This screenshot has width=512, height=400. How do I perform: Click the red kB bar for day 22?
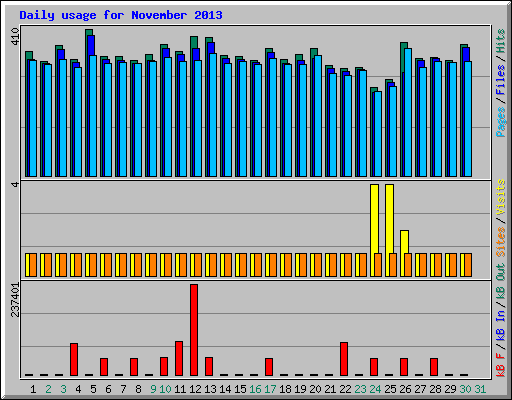pyautogui.click(x=344, y=359)
